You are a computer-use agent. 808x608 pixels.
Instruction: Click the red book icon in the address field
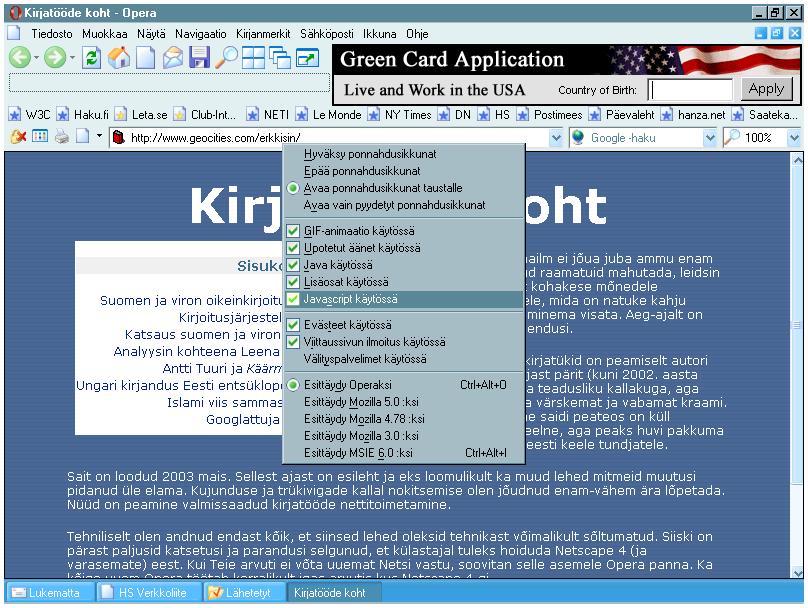tap(119, 138)
